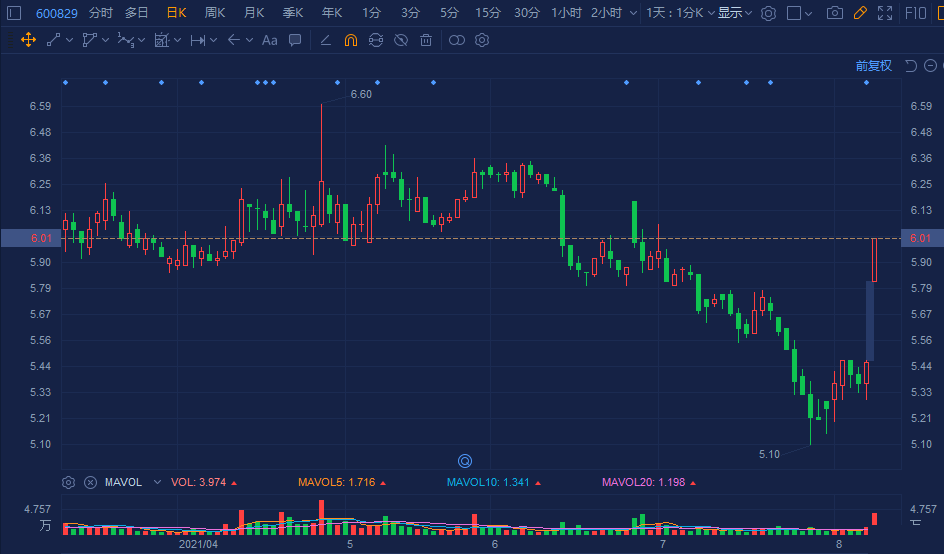944x554 pixels.
Task: Select the angled trend line tool
Action: [x=326, y=40]
